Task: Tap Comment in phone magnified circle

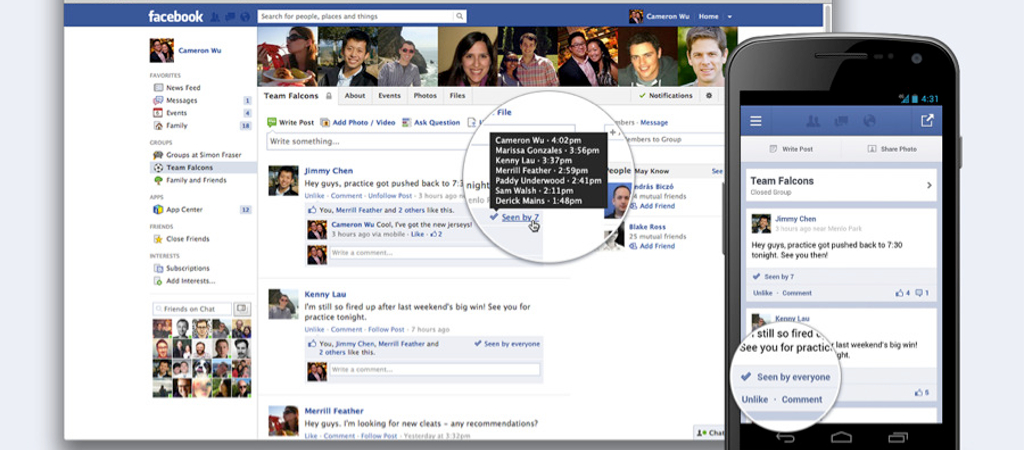Action: 802,399
